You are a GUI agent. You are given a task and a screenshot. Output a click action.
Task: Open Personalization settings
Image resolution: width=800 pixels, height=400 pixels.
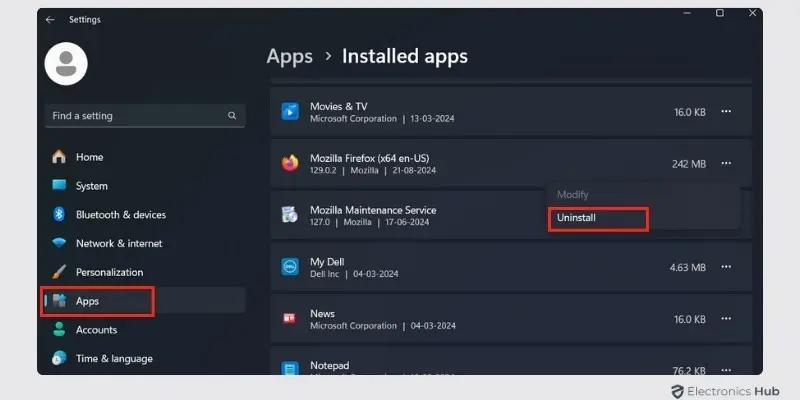109,272
